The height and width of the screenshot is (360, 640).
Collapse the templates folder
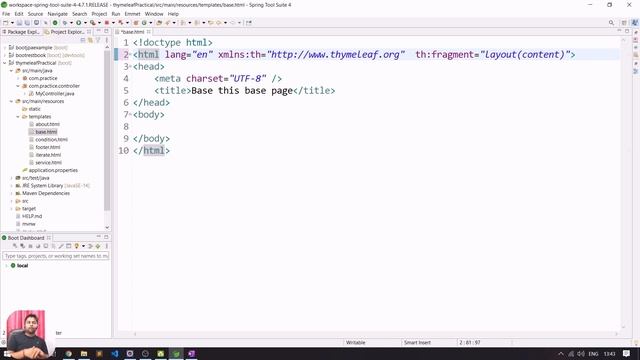click(x=18, y=117)
